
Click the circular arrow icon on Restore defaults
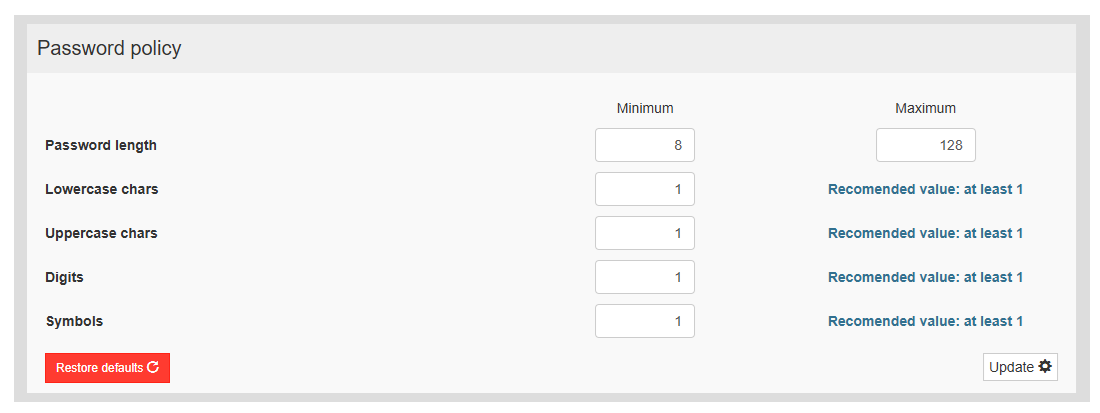(x=153, y=367)
